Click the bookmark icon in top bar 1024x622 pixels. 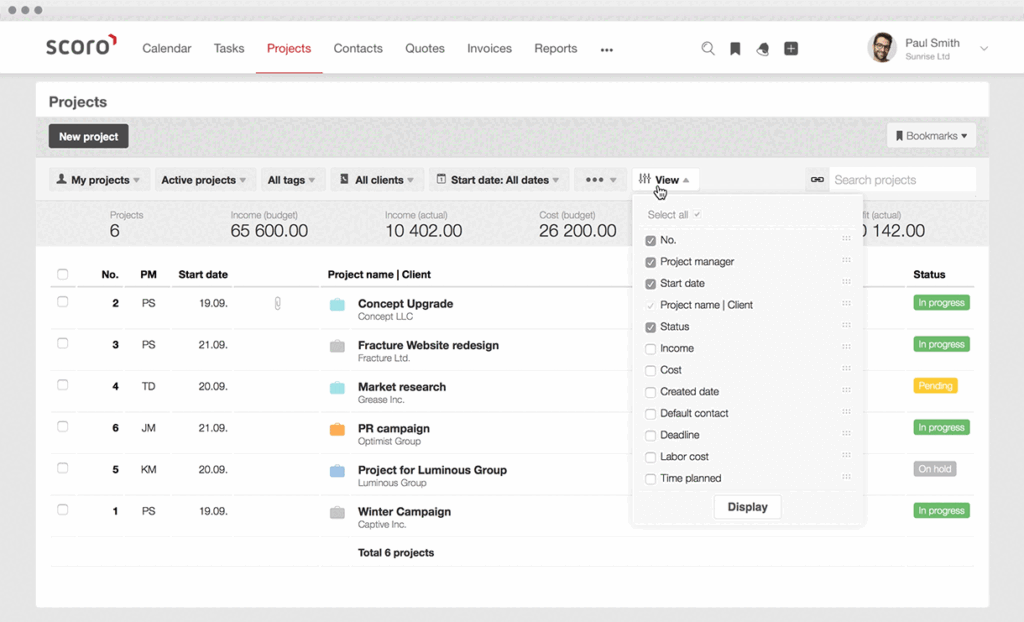coord(735,48)
